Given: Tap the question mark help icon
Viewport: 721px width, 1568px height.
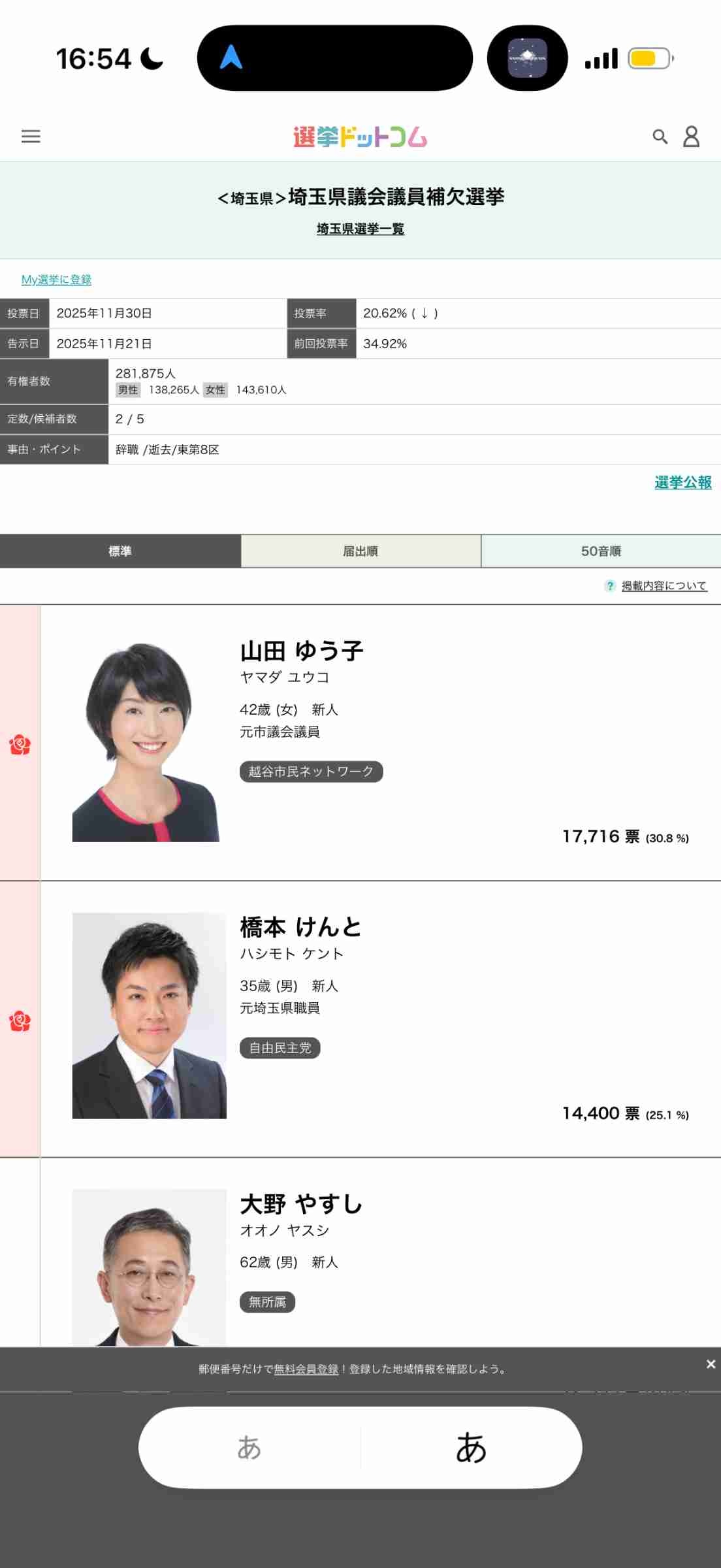Looking at the screenshot, I should point(610,586).
